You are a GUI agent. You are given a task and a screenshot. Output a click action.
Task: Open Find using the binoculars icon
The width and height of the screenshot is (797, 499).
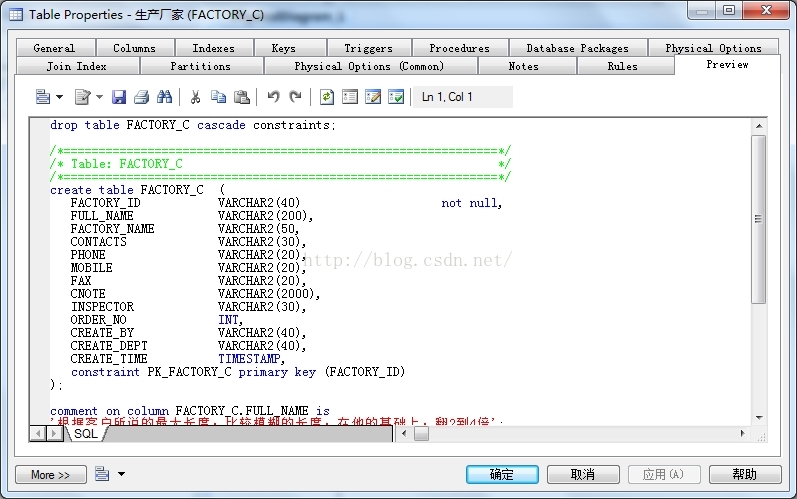click(x=164, y=97)
